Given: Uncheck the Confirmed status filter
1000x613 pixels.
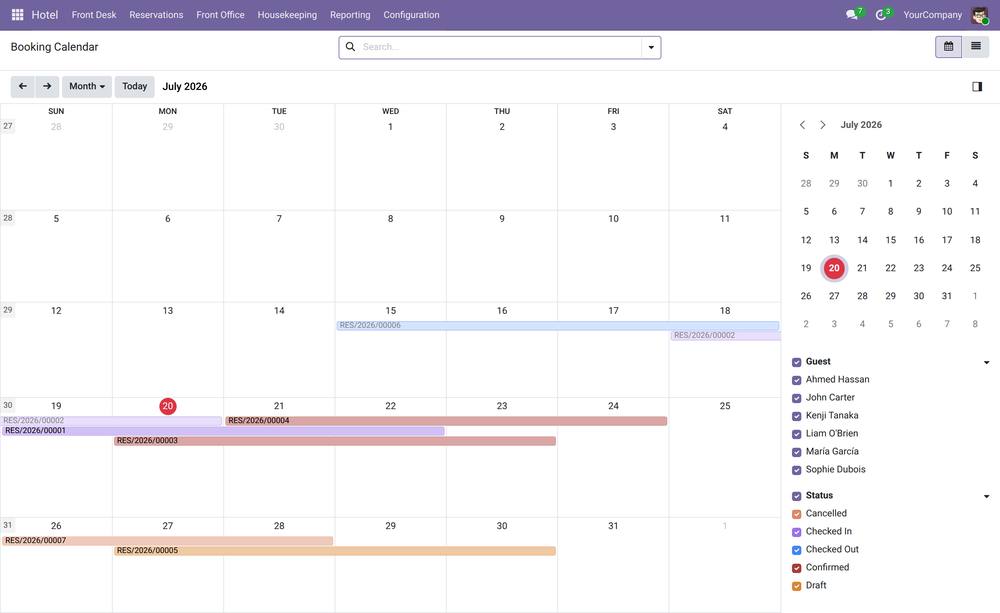Looking at the screenshot, I should click(x=797, y=568).
